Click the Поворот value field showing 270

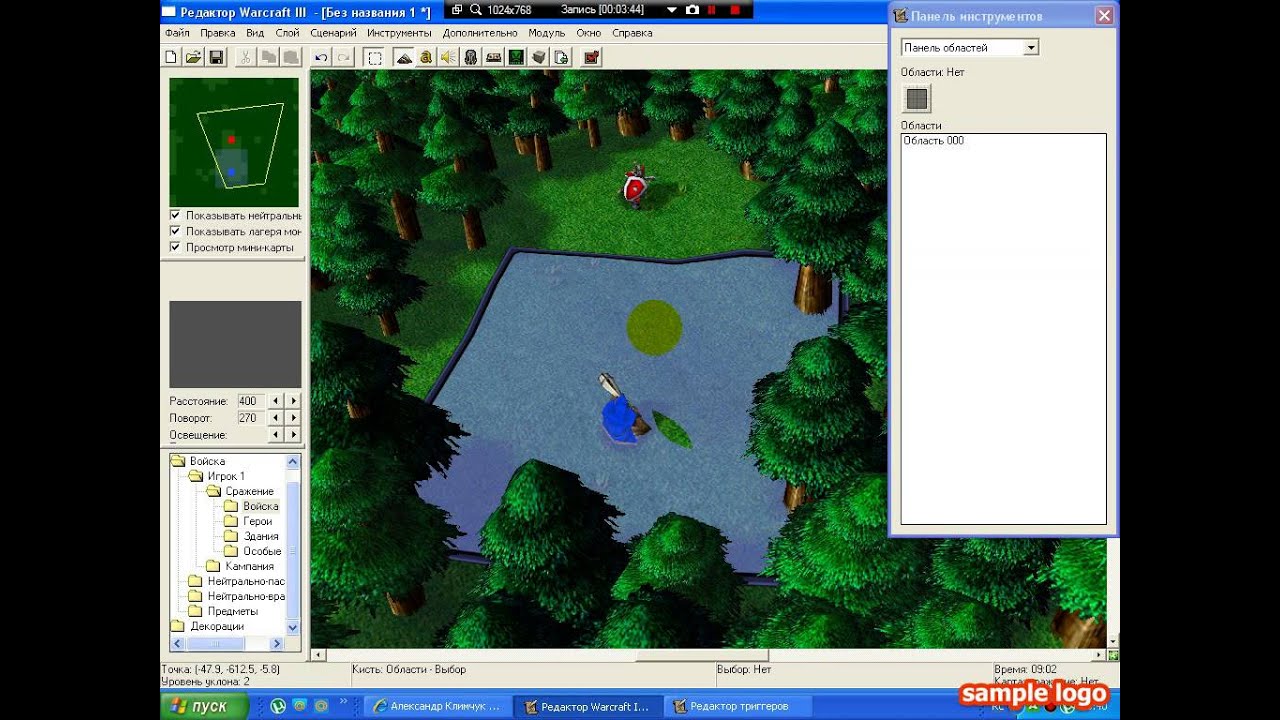click(x=251, y=418)
